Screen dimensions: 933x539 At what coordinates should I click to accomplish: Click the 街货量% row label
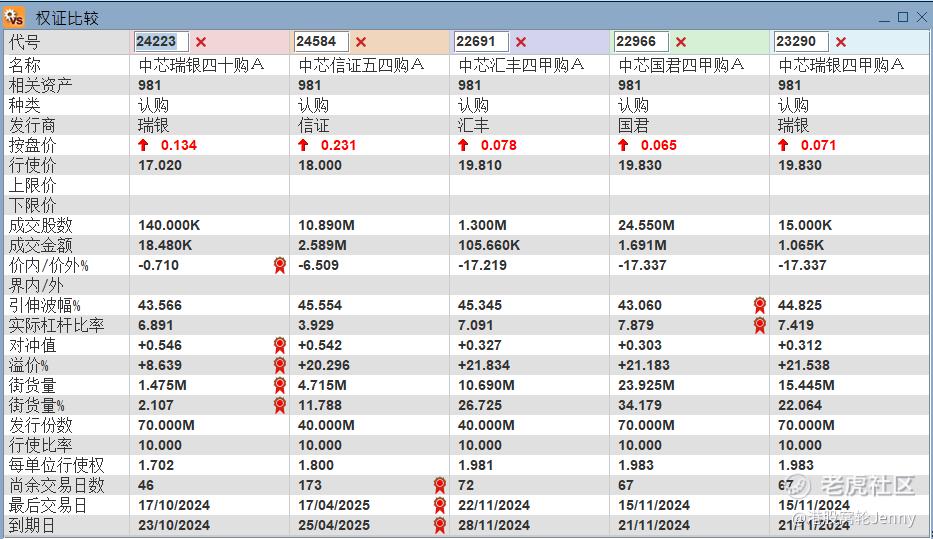tap(36, 405)
